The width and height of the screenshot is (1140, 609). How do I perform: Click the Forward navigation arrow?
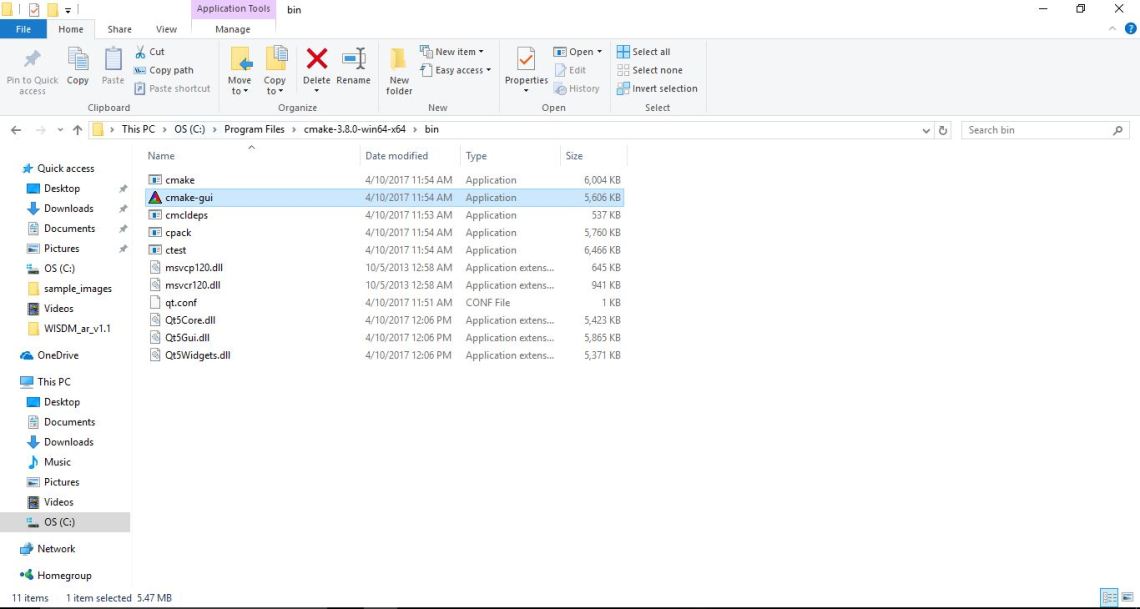tap(41, 130)
